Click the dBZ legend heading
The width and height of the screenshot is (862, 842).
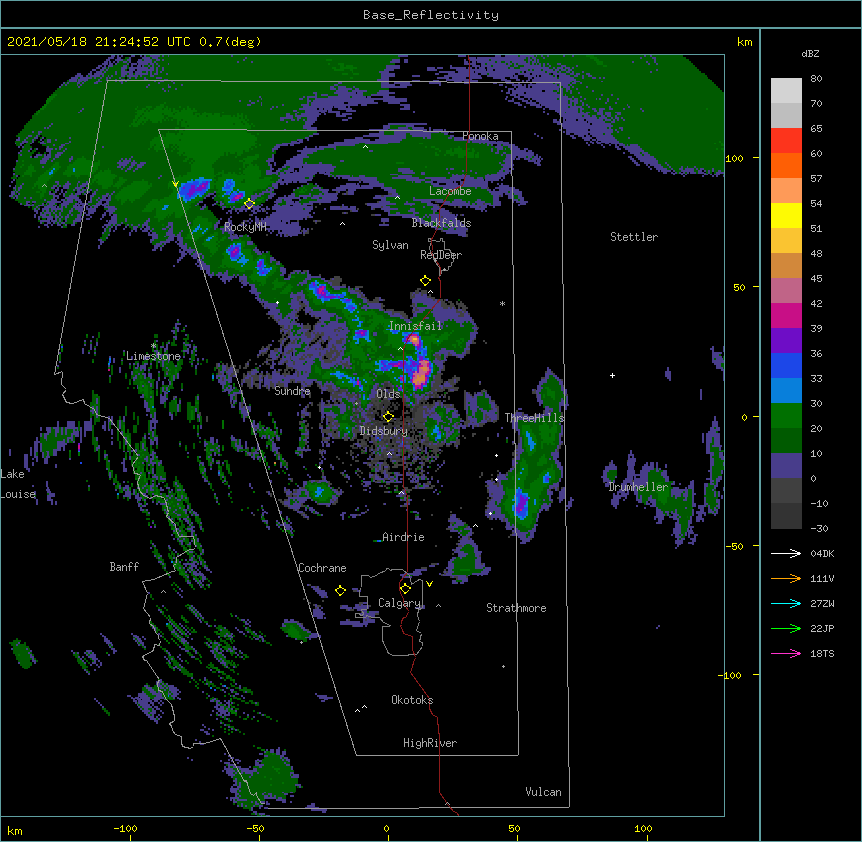click(810, 54)
